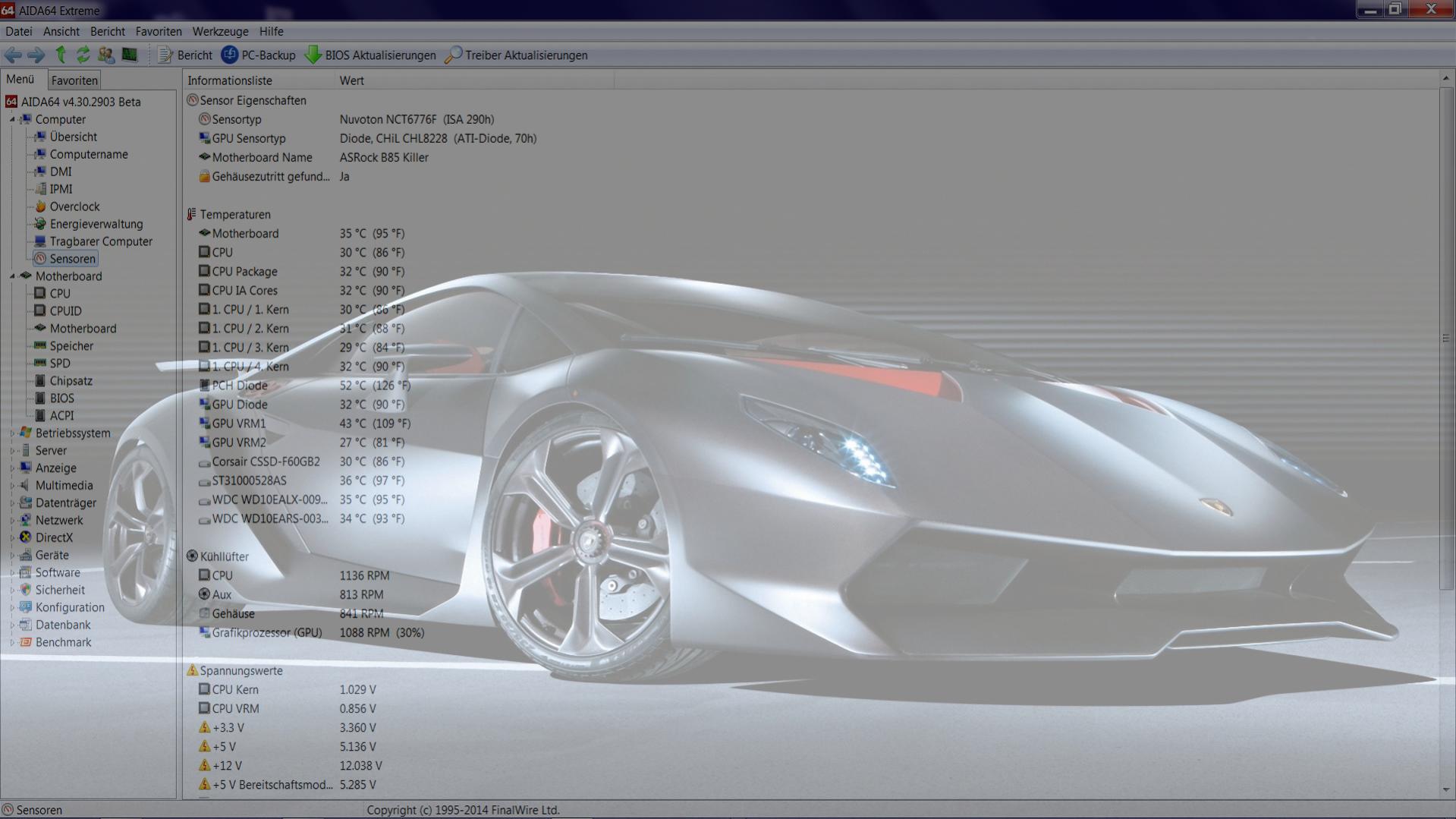Click the Sensor Eigenschaften section icon
This screenshot has height=819, width=1456.
coord(193,100)
